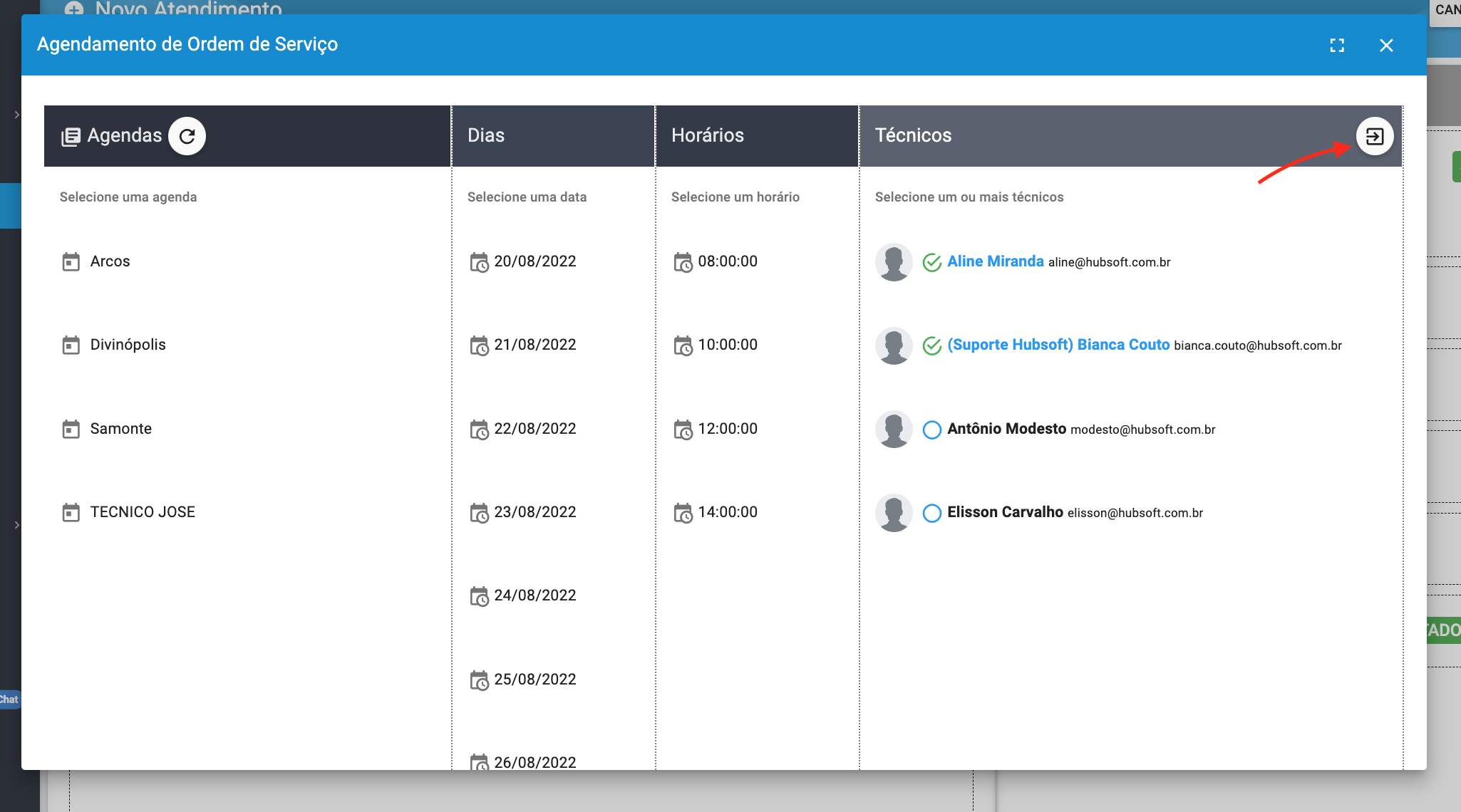Image resolution: width=1461 pixels, height=812 pixels.
Task: Close the Agendamento de Ordem de Serviço dialog
Action: click(1386, 46)
